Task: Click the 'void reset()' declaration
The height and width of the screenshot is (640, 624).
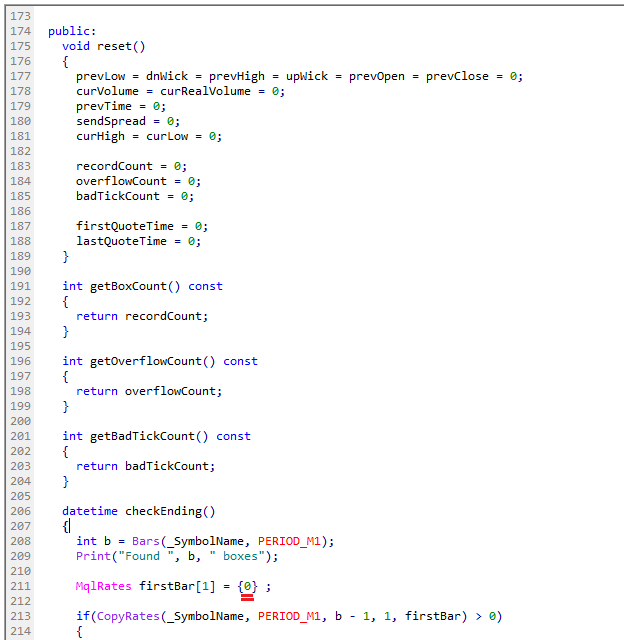Action: 104,46
